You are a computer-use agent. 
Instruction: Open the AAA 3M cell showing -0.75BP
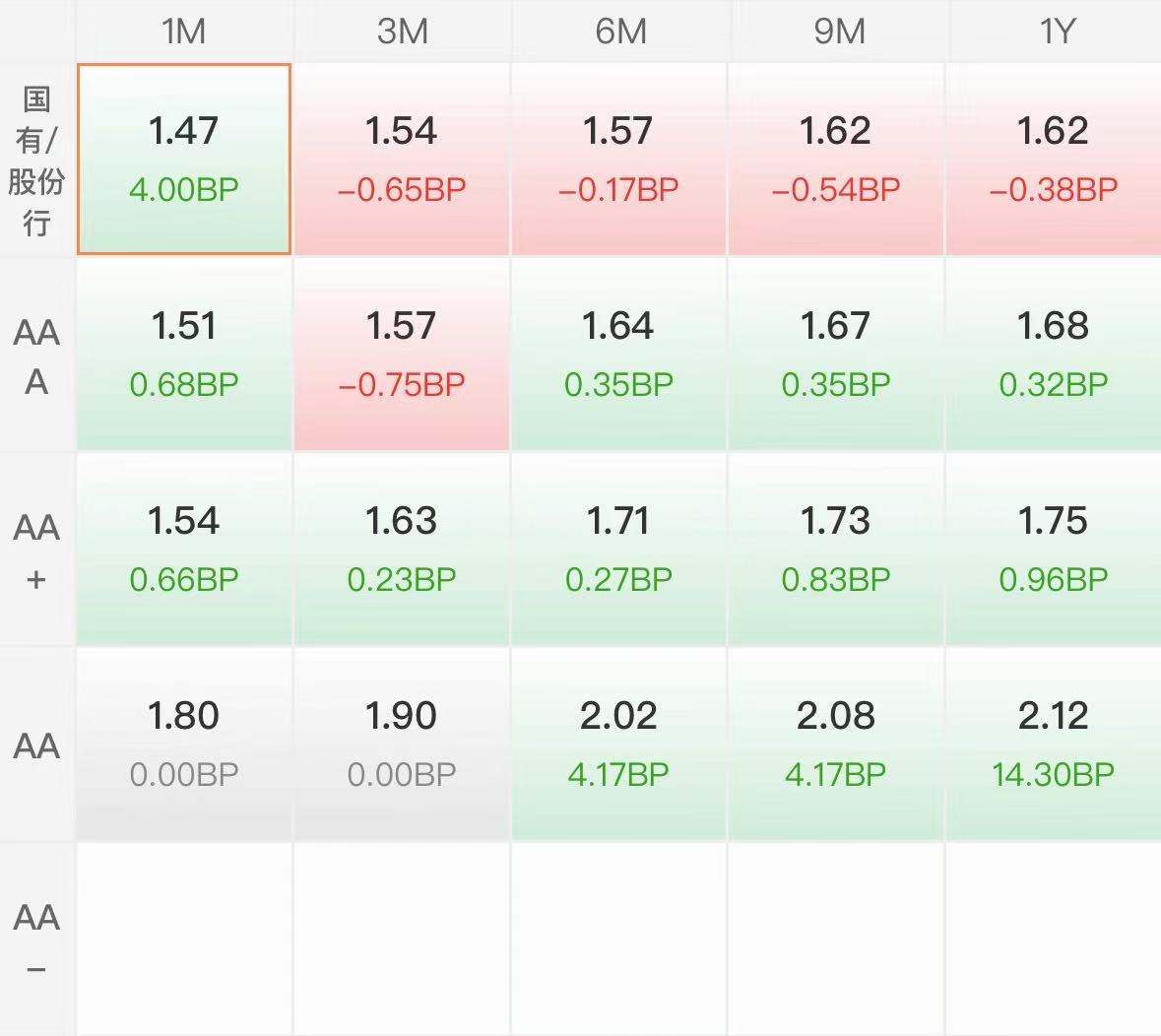coord(402,355)
